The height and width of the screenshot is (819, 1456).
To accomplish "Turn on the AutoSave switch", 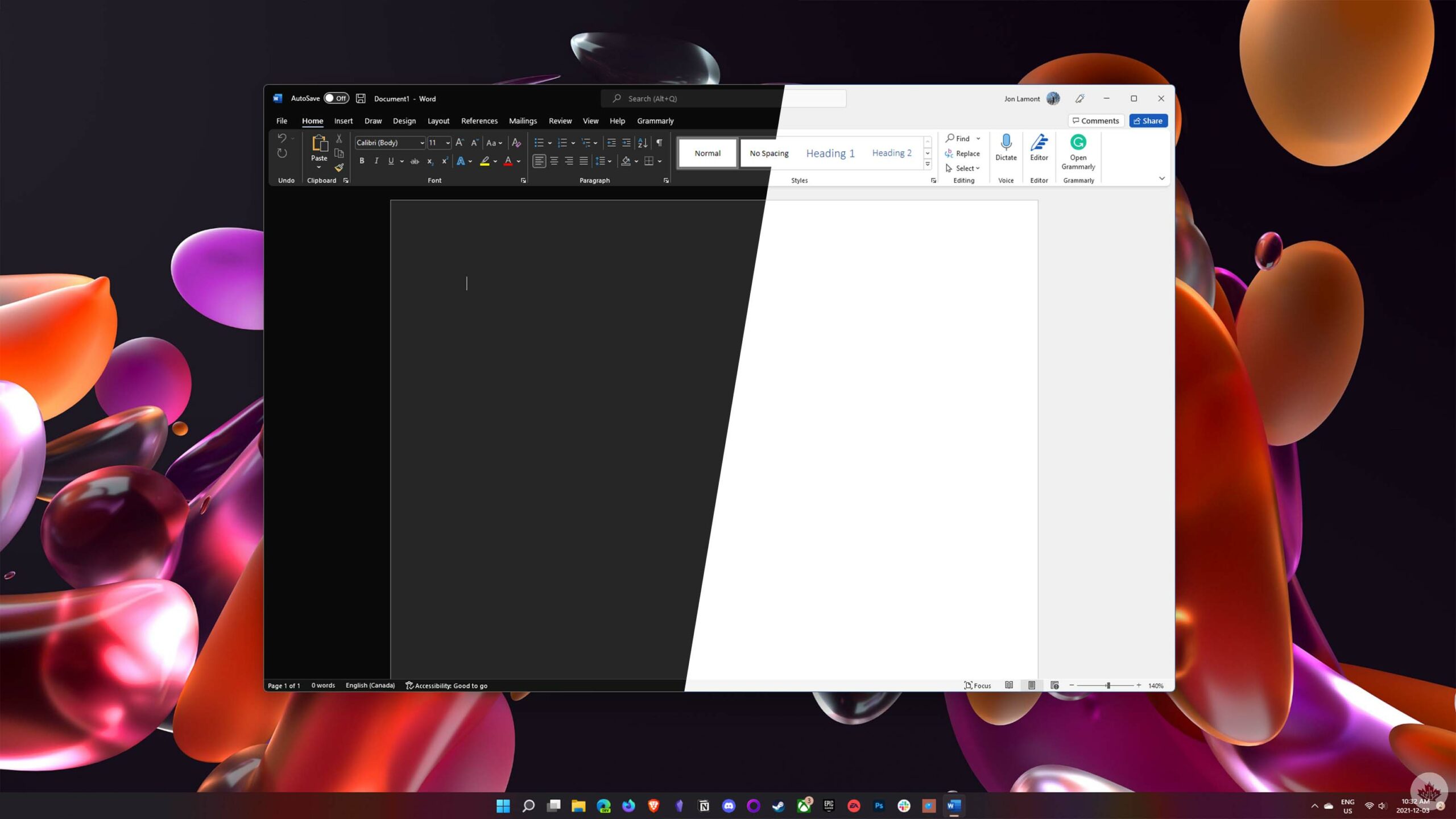I will tap(336, 98).
